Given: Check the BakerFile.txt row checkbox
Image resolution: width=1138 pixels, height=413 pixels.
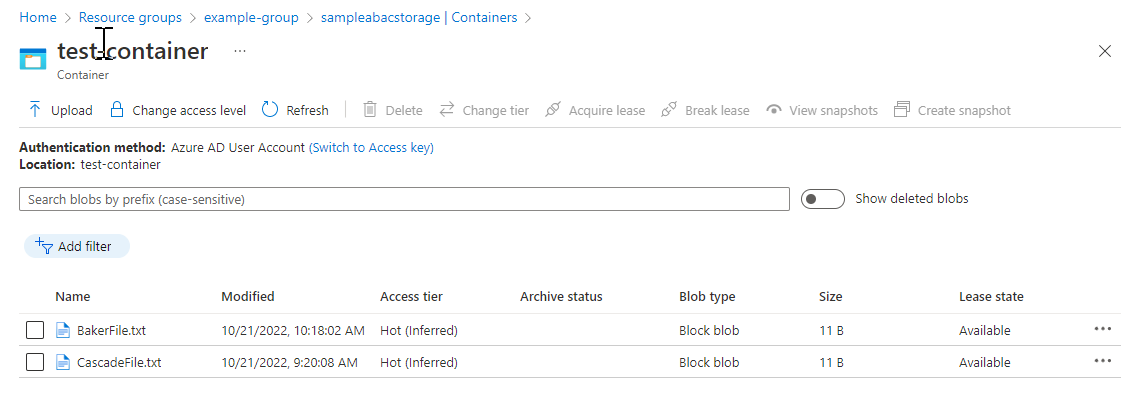Looking at the screenshot, I should pos(35,330).
